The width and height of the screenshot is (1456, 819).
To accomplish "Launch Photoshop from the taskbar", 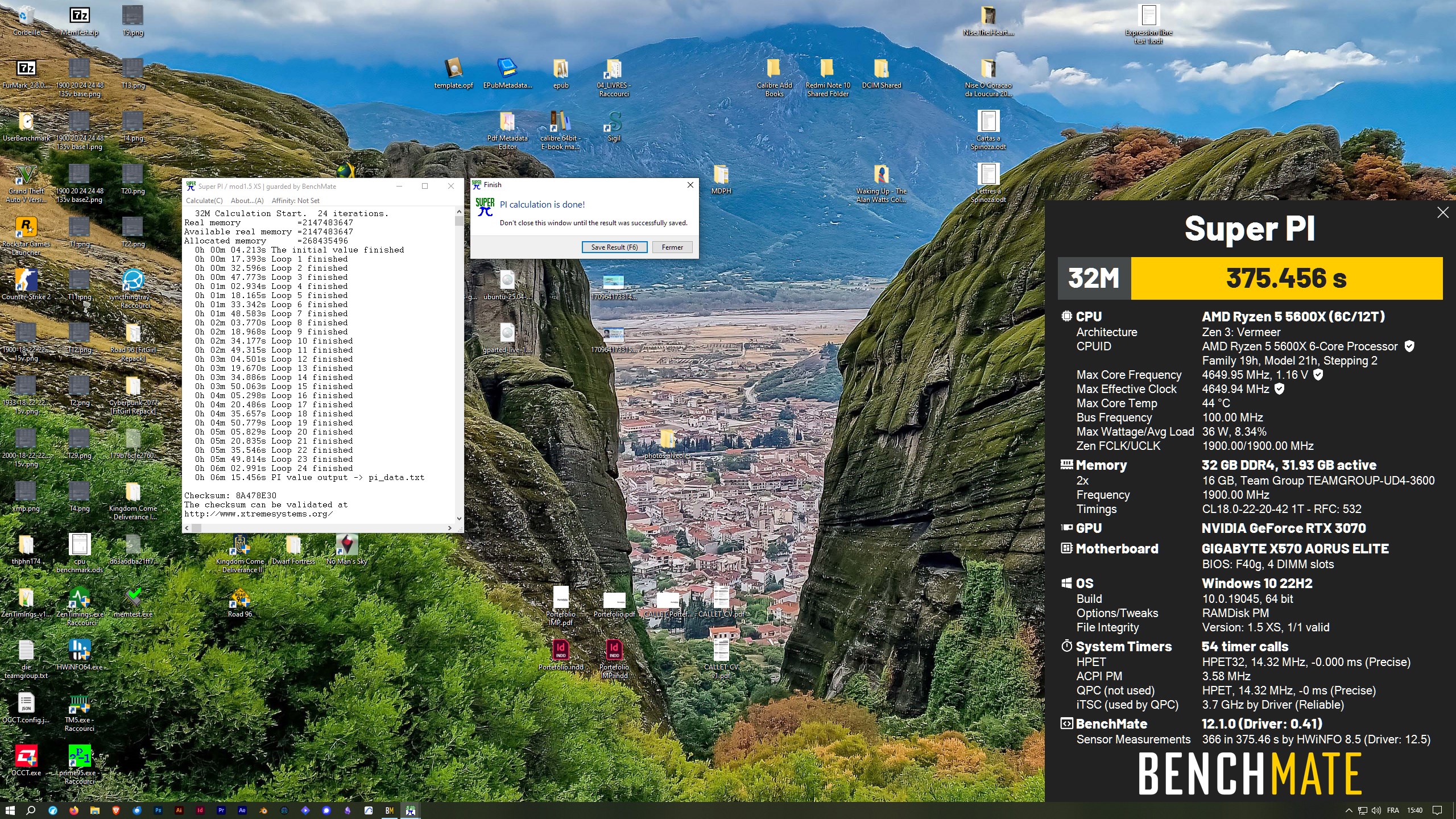I will [158, 810].
